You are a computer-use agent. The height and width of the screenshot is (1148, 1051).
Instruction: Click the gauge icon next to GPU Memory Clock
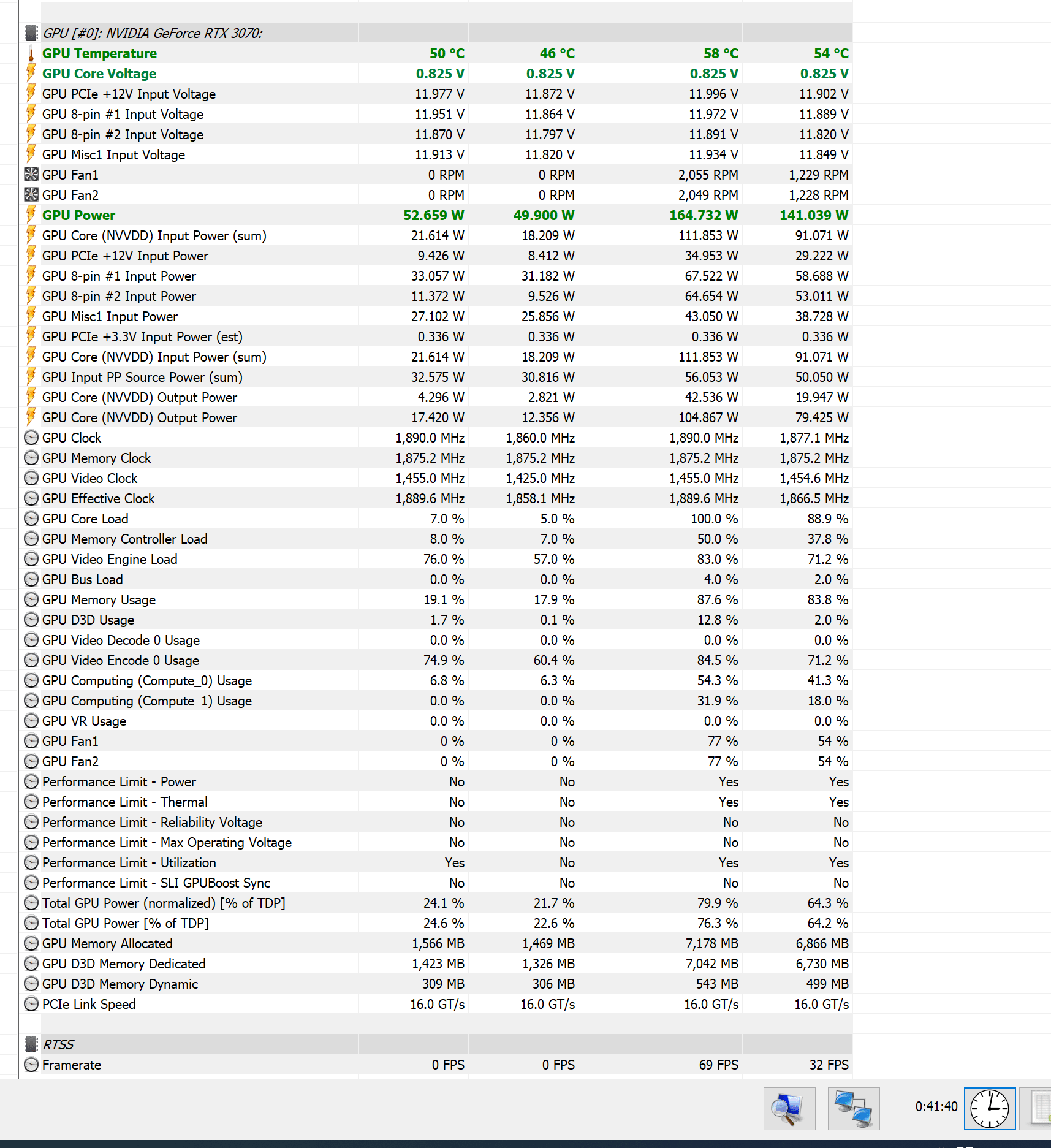click(31, 458)
